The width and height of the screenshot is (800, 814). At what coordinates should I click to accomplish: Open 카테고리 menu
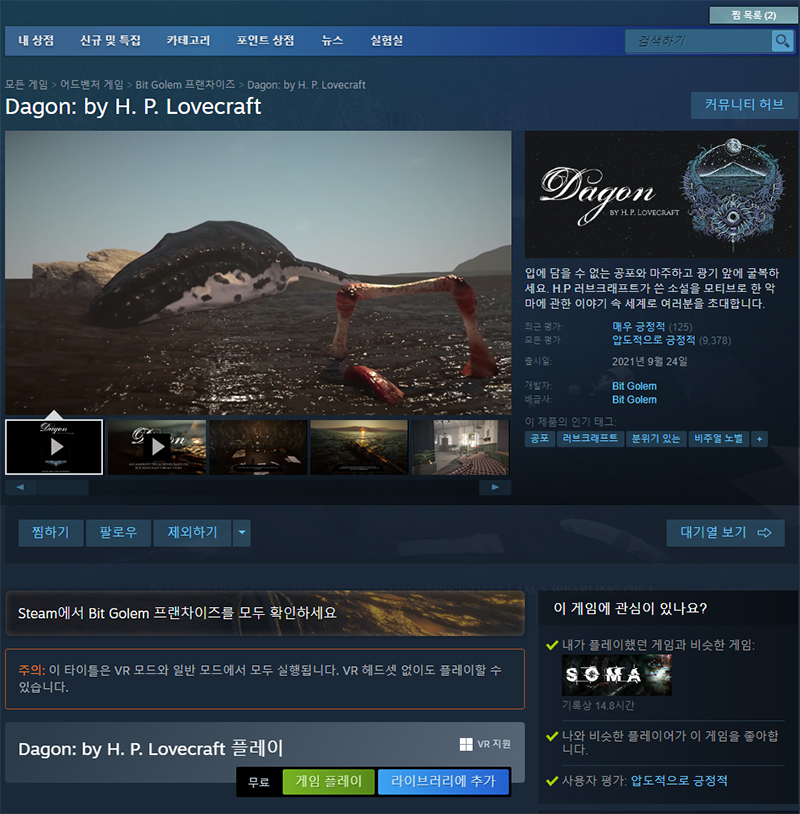pyautogui.click(x=188, y=40)
